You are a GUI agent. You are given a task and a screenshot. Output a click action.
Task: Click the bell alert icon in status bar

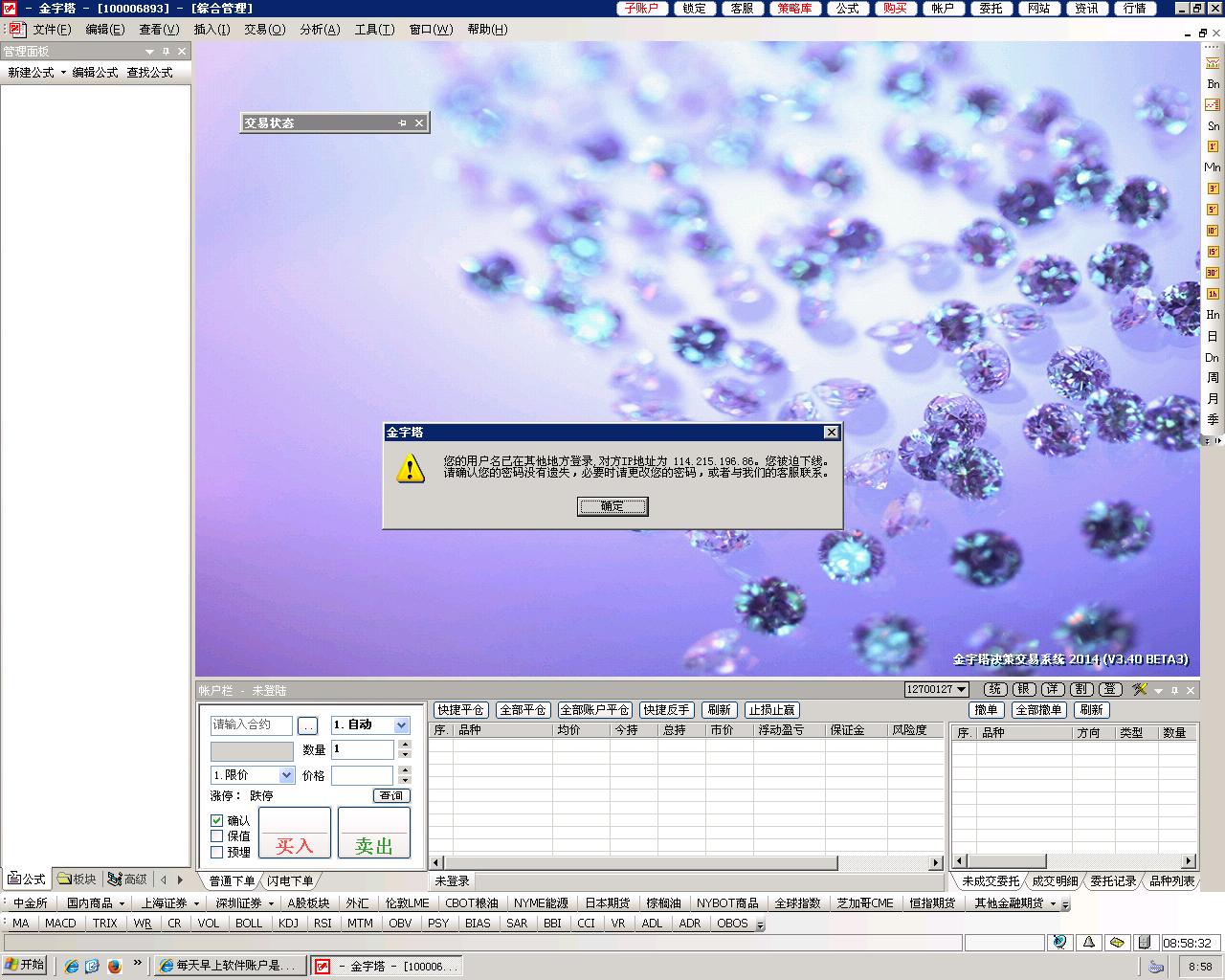[x=1088, y=943]
